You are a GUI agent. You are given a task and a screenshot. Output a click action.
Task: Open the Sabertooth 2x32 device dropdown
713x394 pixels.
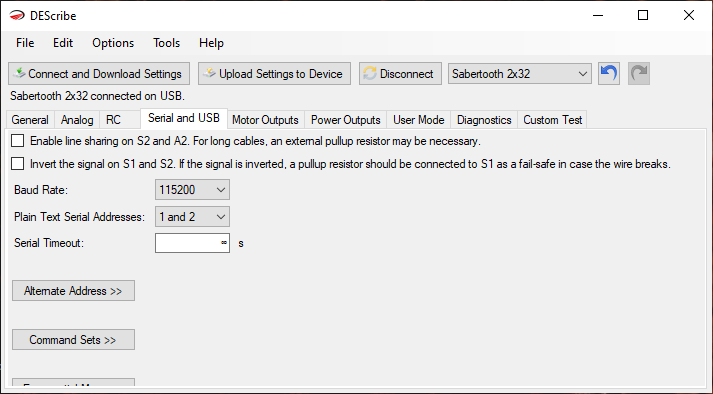coord(520,74)
